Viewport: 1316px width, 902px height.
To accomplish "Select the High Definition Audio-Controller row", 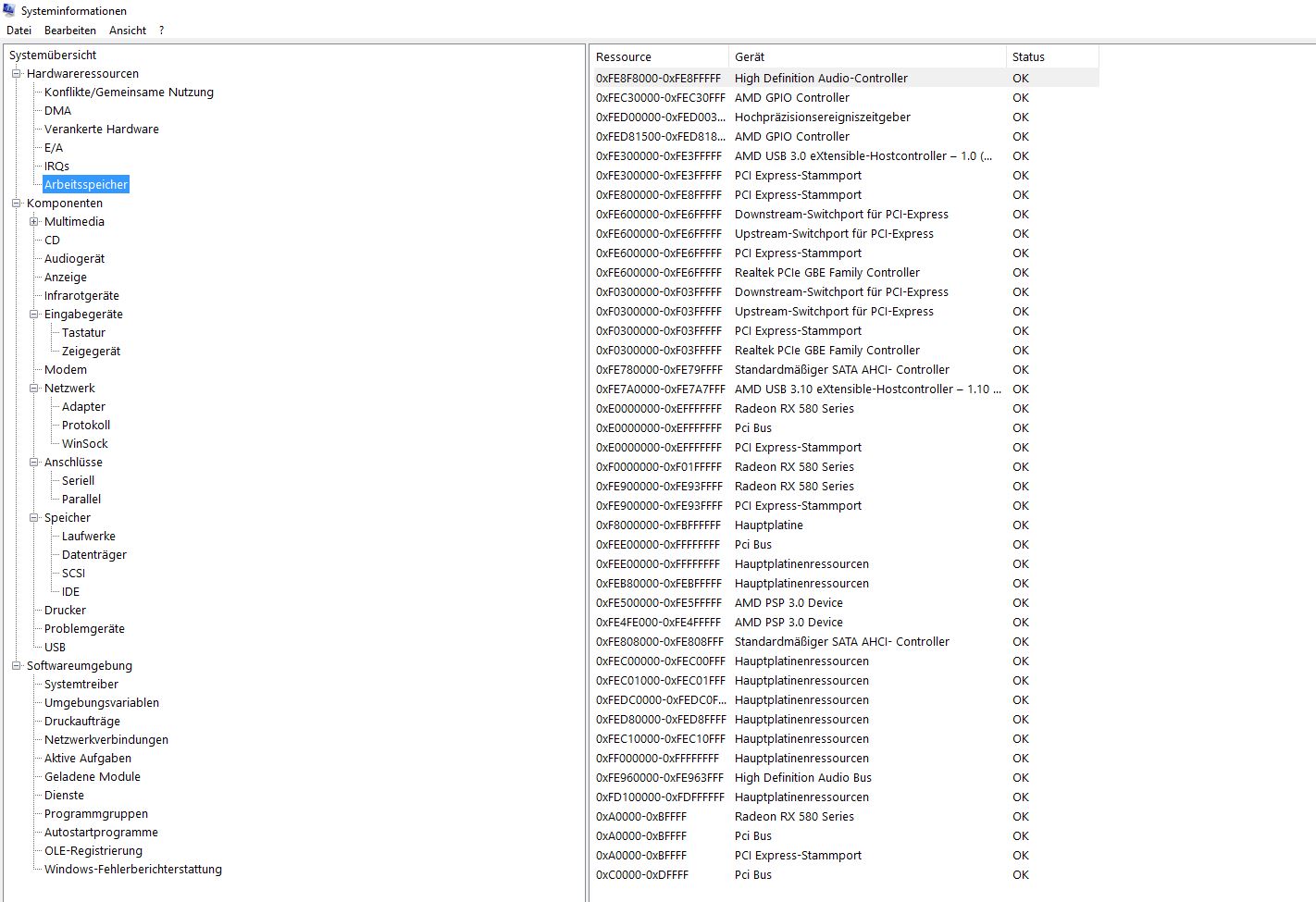I will tap(846, 78).
